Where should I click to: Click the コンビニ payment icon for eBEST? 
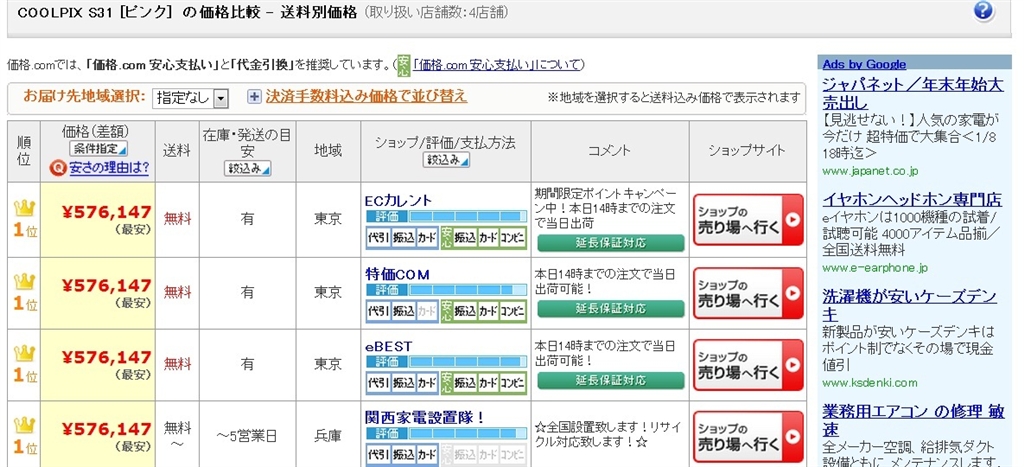coord(513,382)
